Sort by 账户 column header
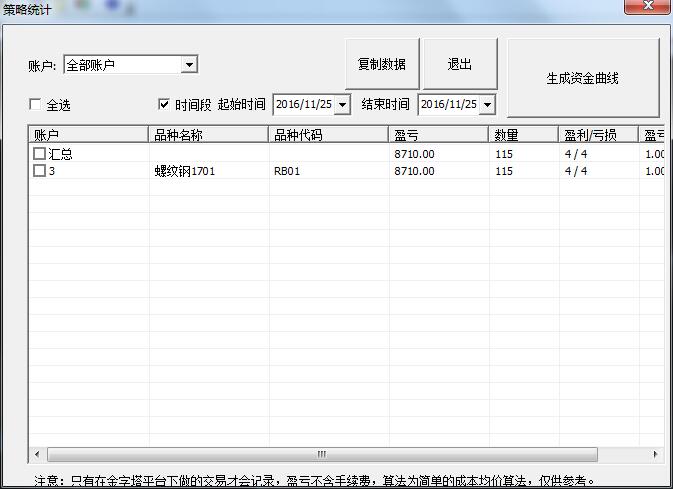Image resolution: width=673 pixels, height=489 pixels. click(88, 135)
